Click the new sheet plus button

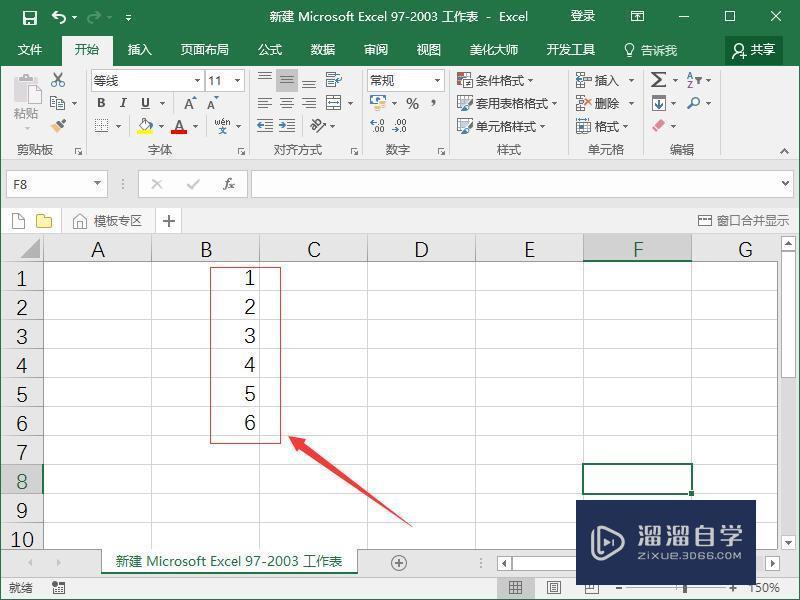pos(400,561)
